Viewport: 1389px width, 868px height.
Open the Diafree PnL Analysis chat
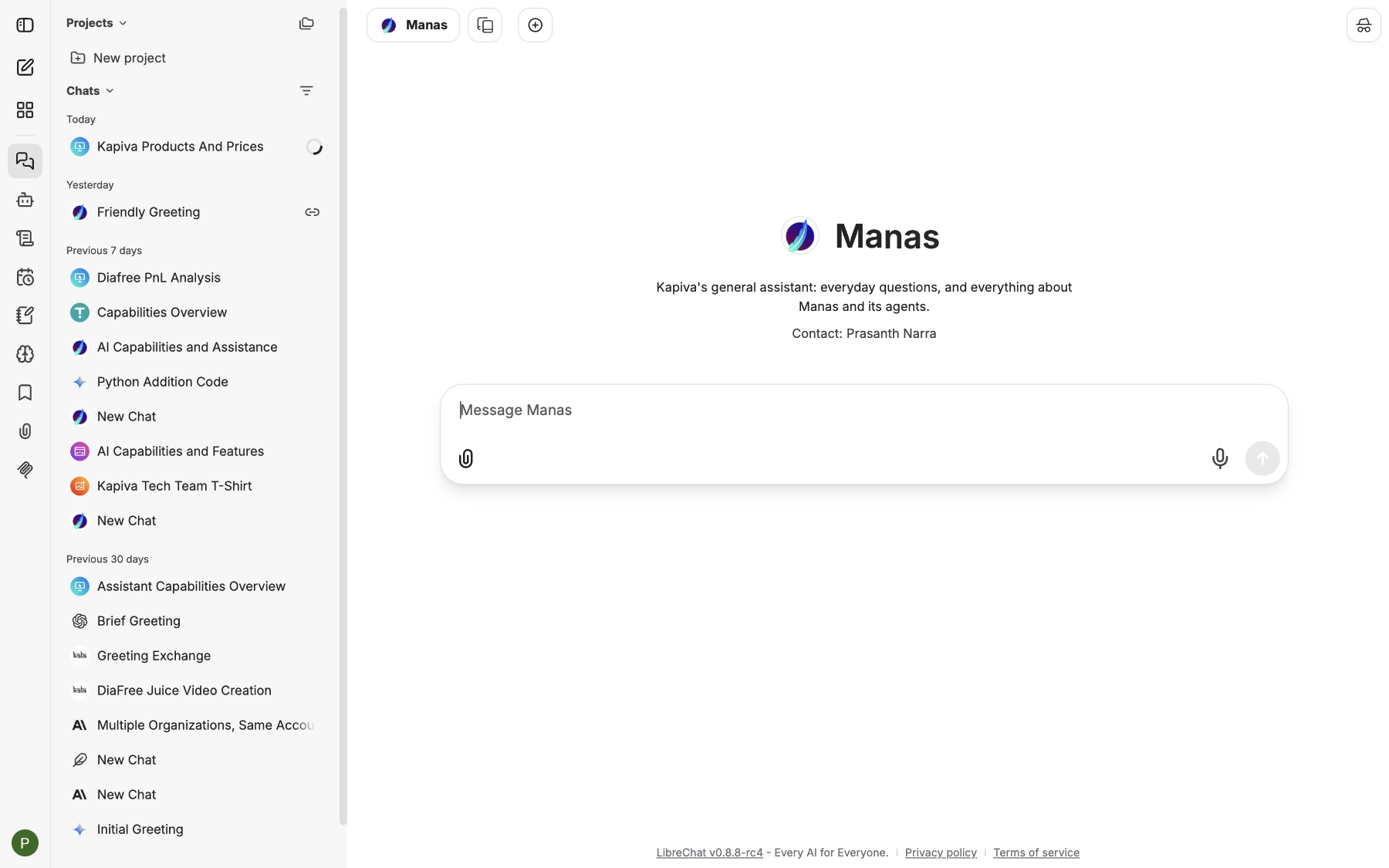click(196, 278)
